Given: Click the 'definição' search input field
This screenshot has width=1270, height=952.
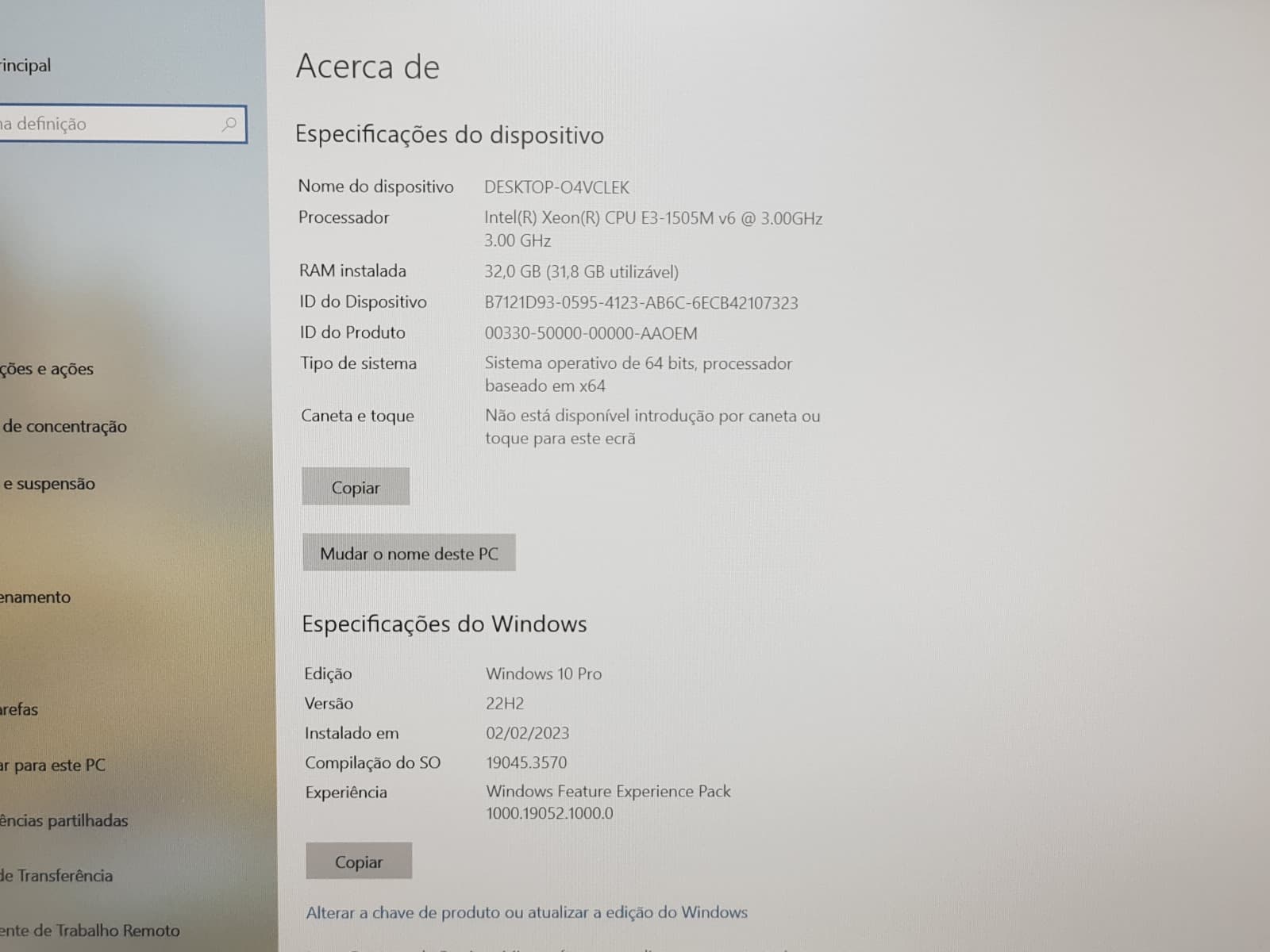Looking at the screenshot, I should (x=123, y=125).
